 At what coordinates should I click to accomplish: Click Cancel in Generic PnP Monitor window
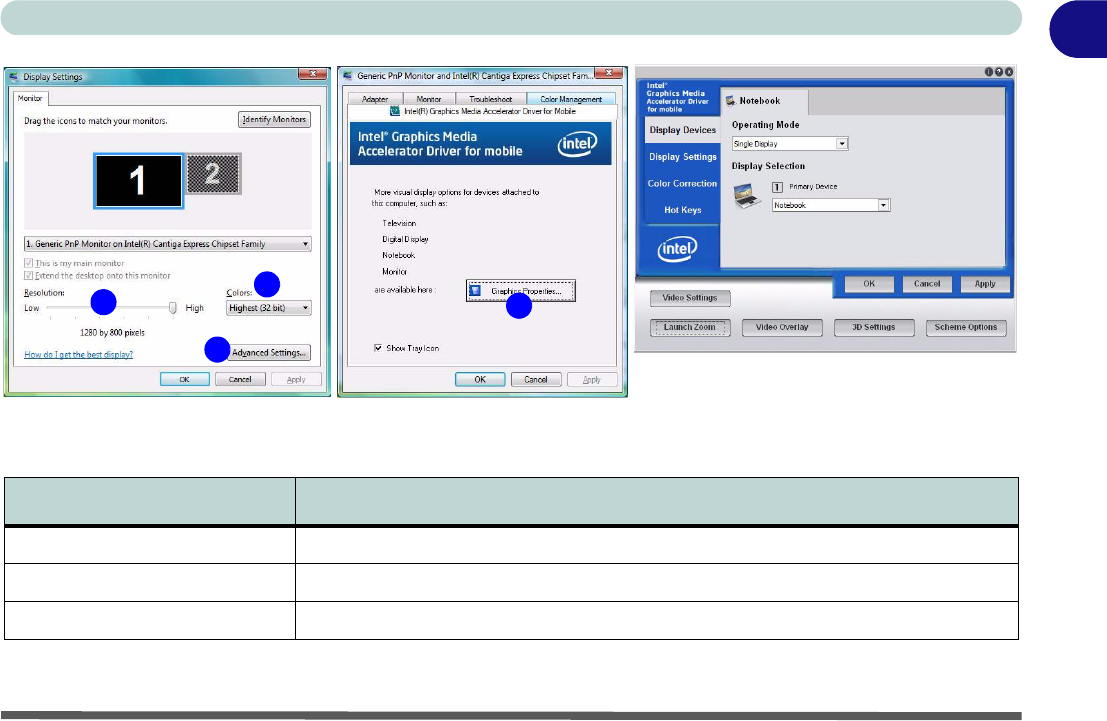point(536,379)
